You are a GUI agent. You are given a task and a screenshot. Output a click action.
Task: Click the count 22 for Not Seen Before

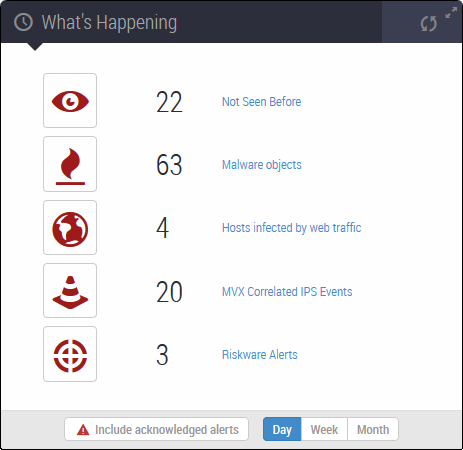(x=169, y=102)
